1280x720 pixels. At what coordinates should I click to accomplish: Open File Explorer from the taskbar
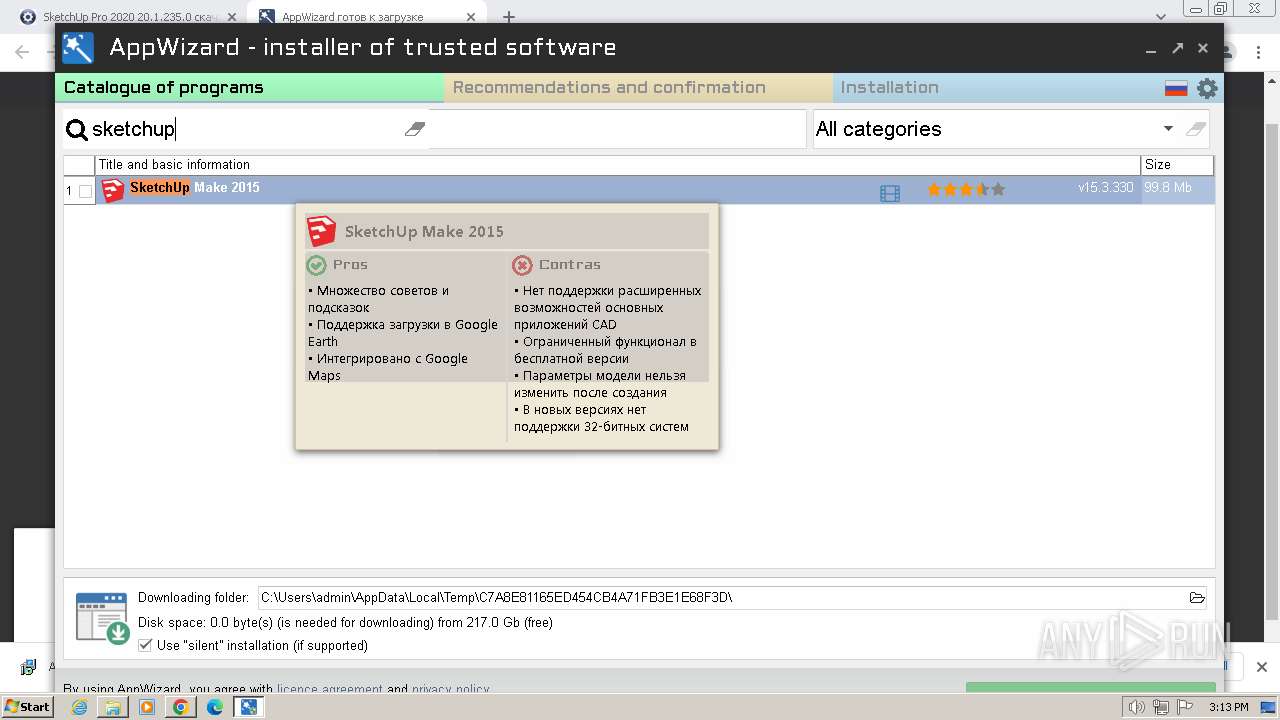(113, 707)
